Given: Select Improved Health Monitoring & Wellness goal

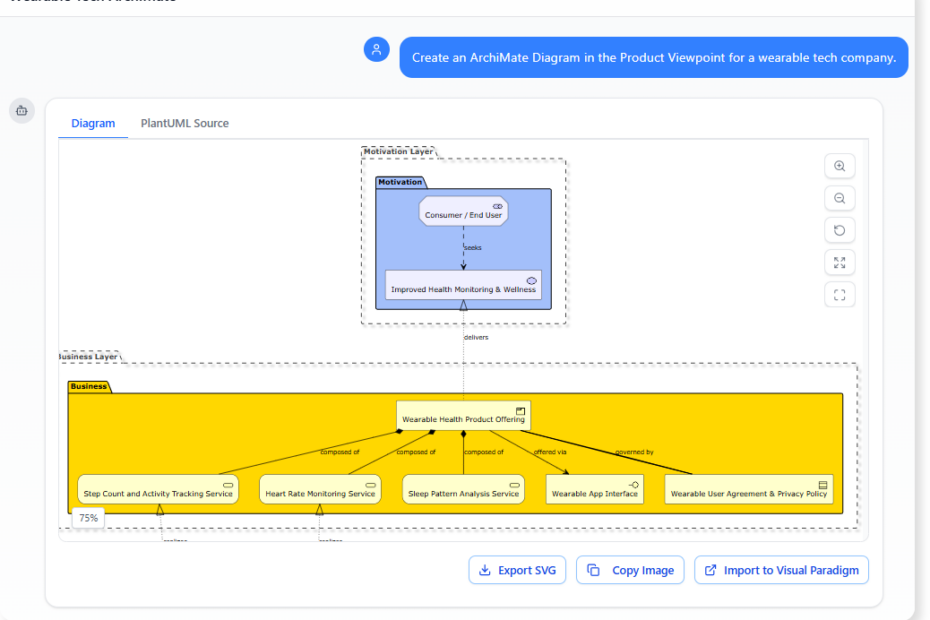Looking at the screenshot, I should click(463, 285).
